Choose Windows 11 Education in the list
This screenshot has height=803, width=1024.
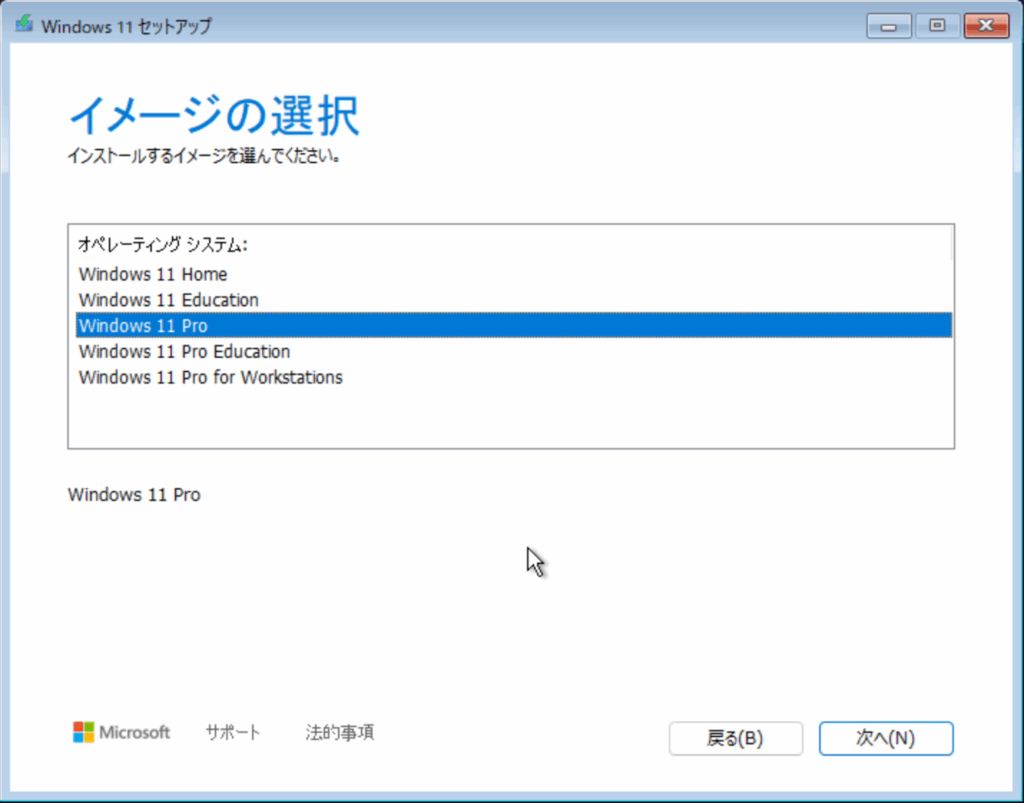(x=168, y=300)
